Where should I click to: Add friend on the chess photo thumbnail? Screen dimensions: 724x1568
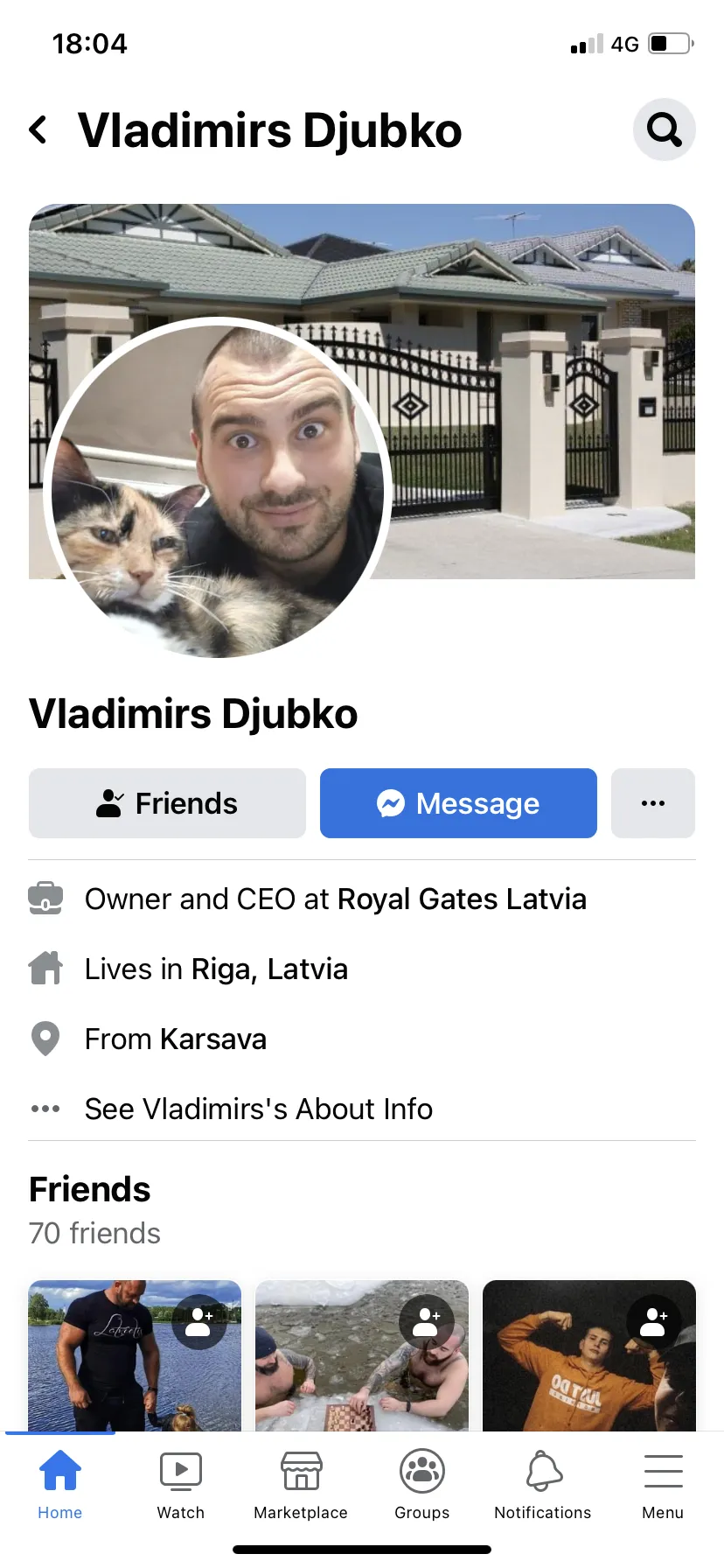coord(427,1322)
